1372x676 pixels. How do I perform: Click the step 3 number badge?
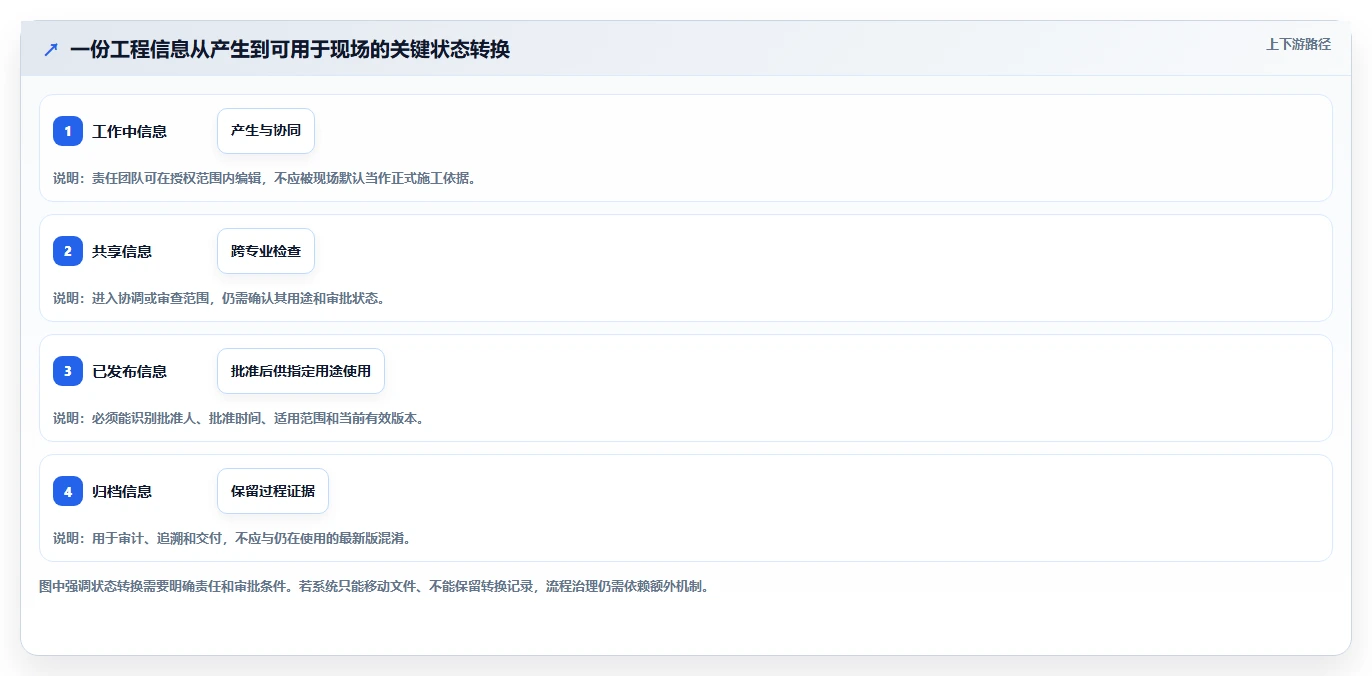[x=68, y=371]
